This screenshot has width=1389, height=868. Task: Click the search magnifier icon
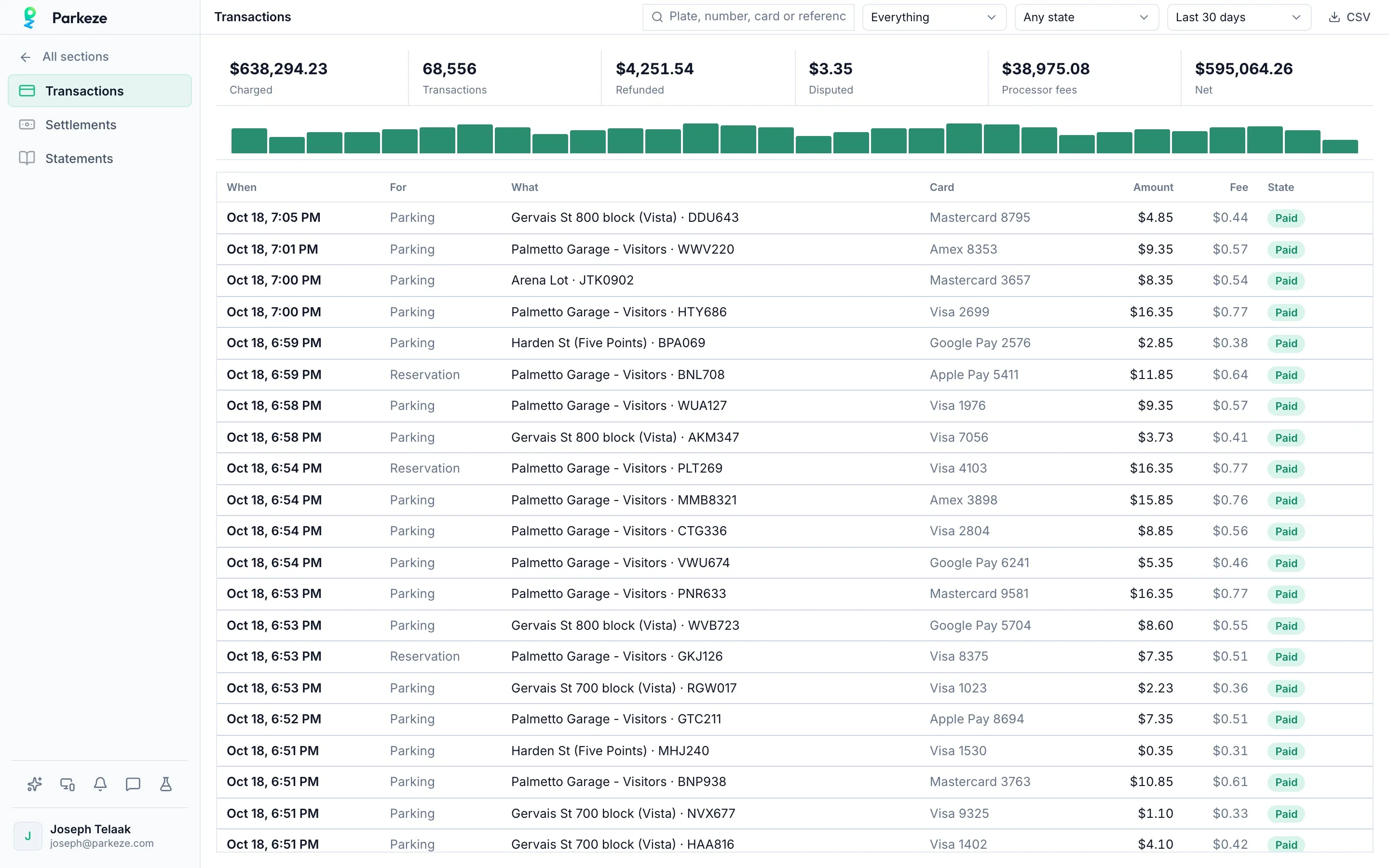click(x=657, y=17)
